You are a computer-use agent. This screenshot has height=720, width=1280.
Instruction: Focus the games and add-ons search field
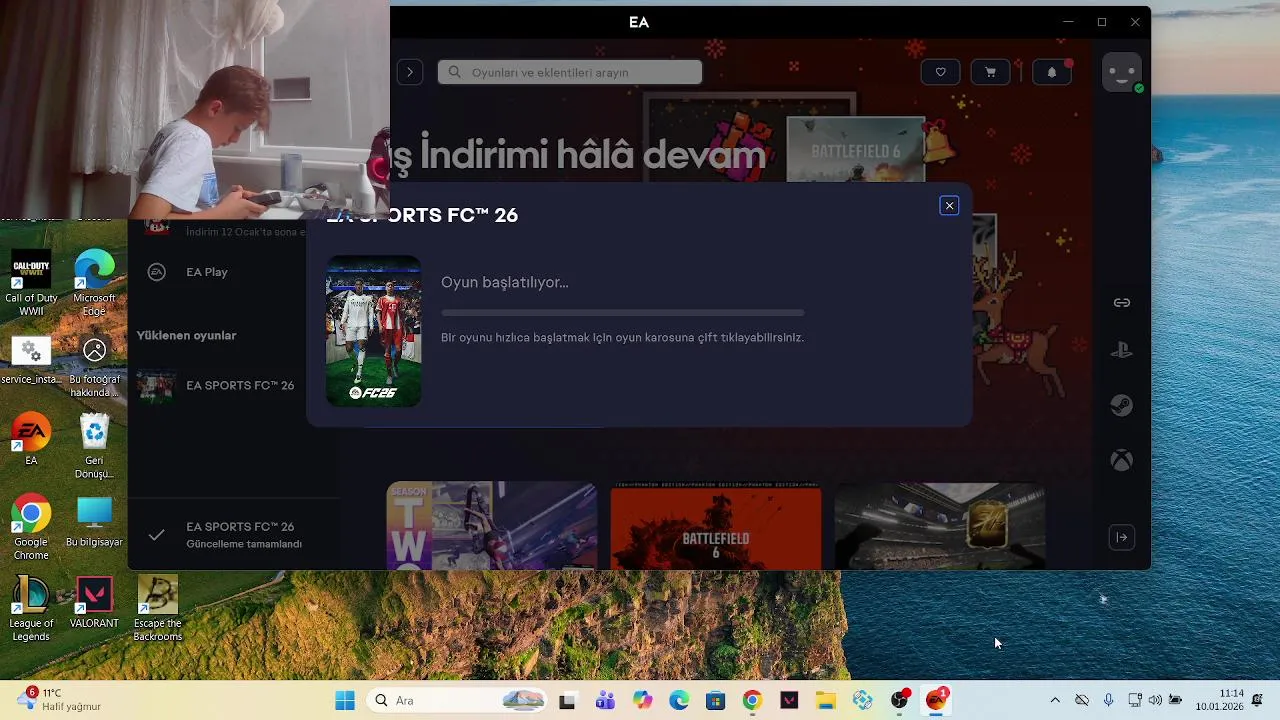click(570, 72)
